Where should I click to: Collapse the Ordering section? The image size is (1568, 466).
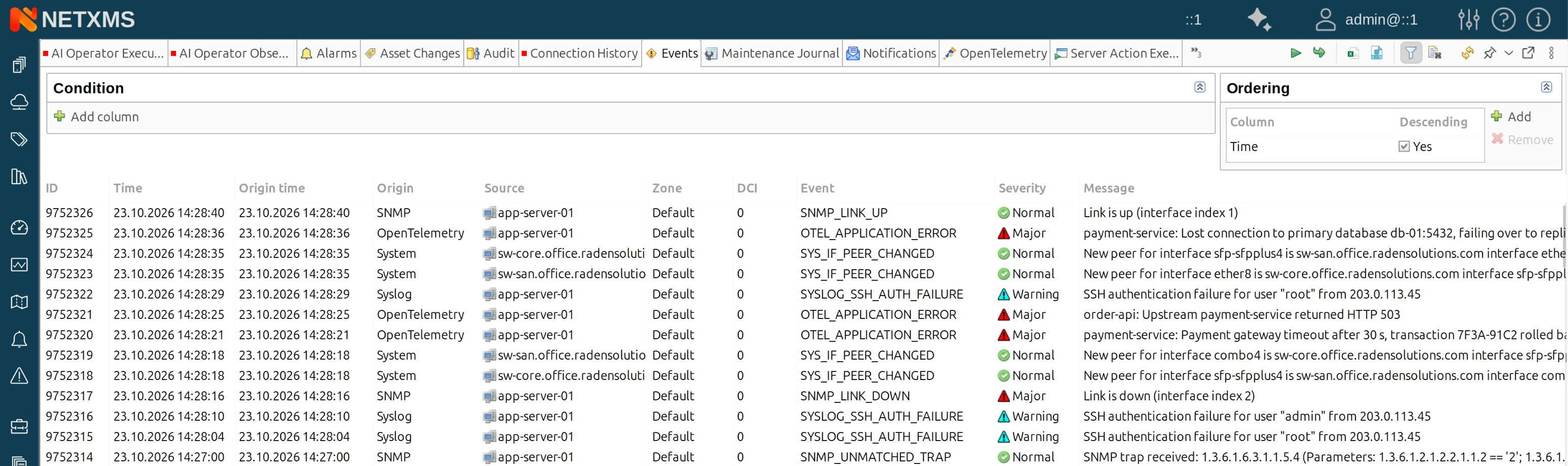click(1546, 87)
